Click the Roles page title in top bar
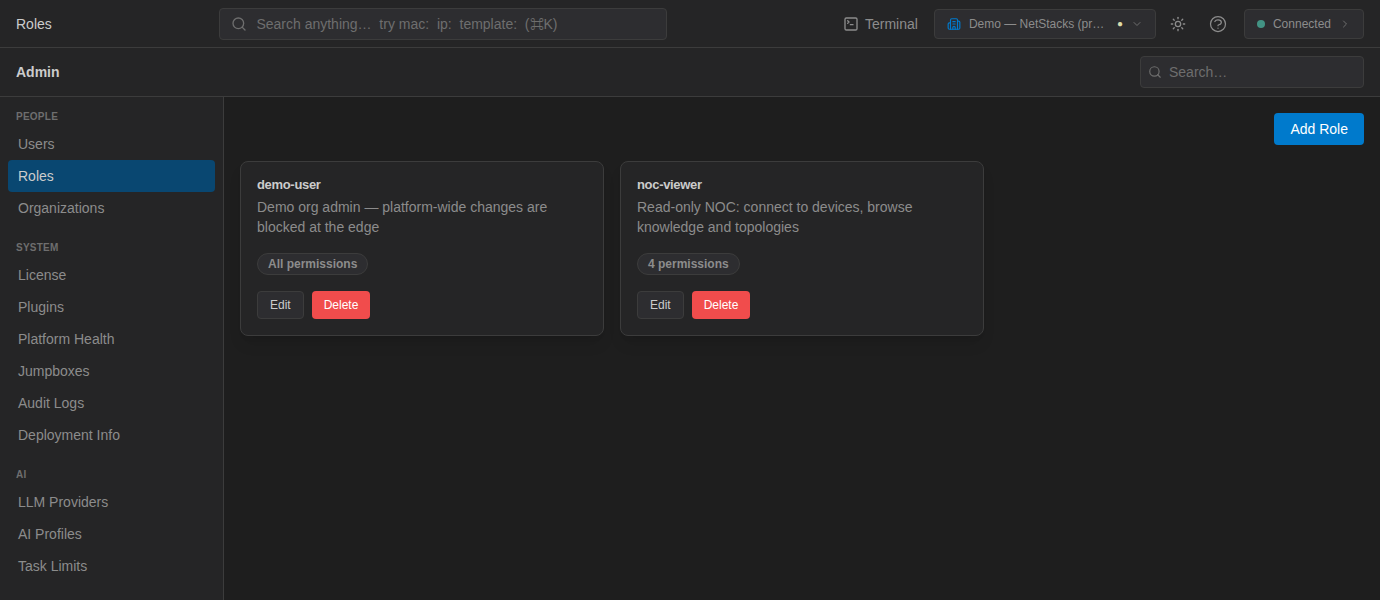1380x600 pixels. tap(34, 24)
